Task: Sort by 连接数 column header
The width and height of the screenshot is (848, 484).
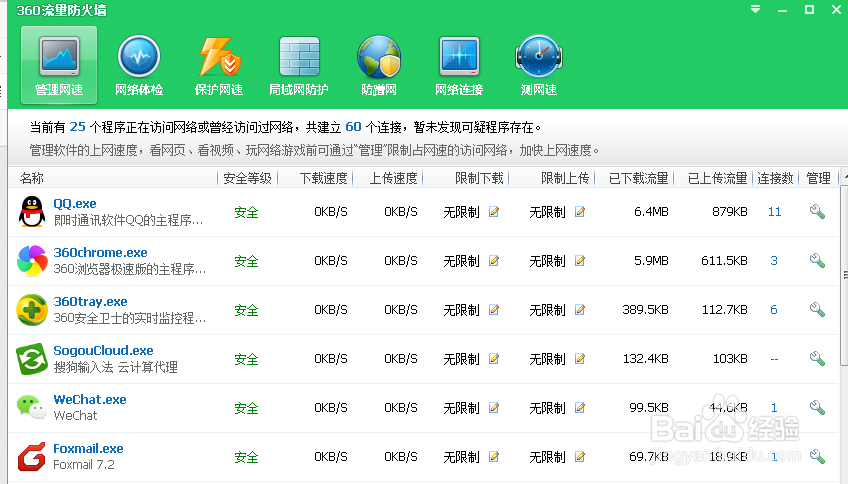Action: pyautogui.click(x=775, y=178)
